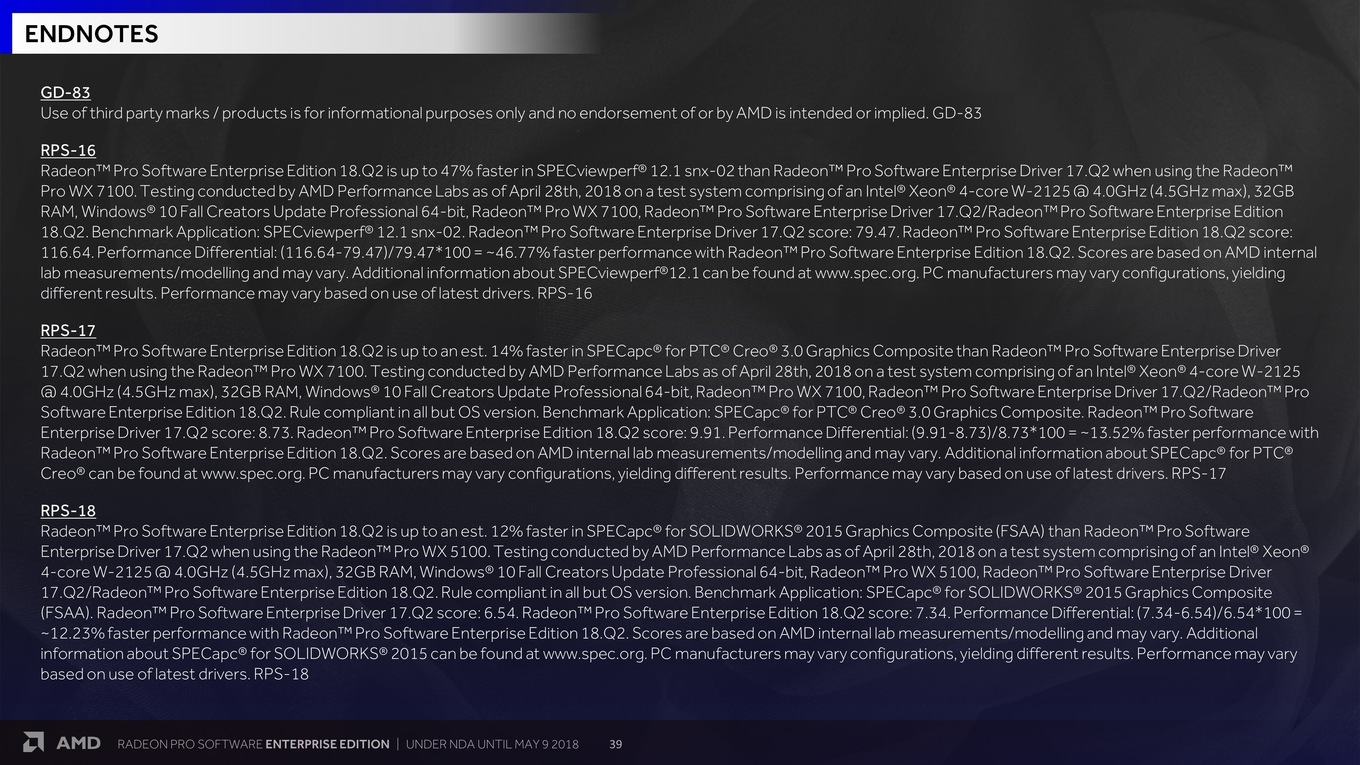
Task: Click the GD-83 endnote heading
Action: click(65, 92)
